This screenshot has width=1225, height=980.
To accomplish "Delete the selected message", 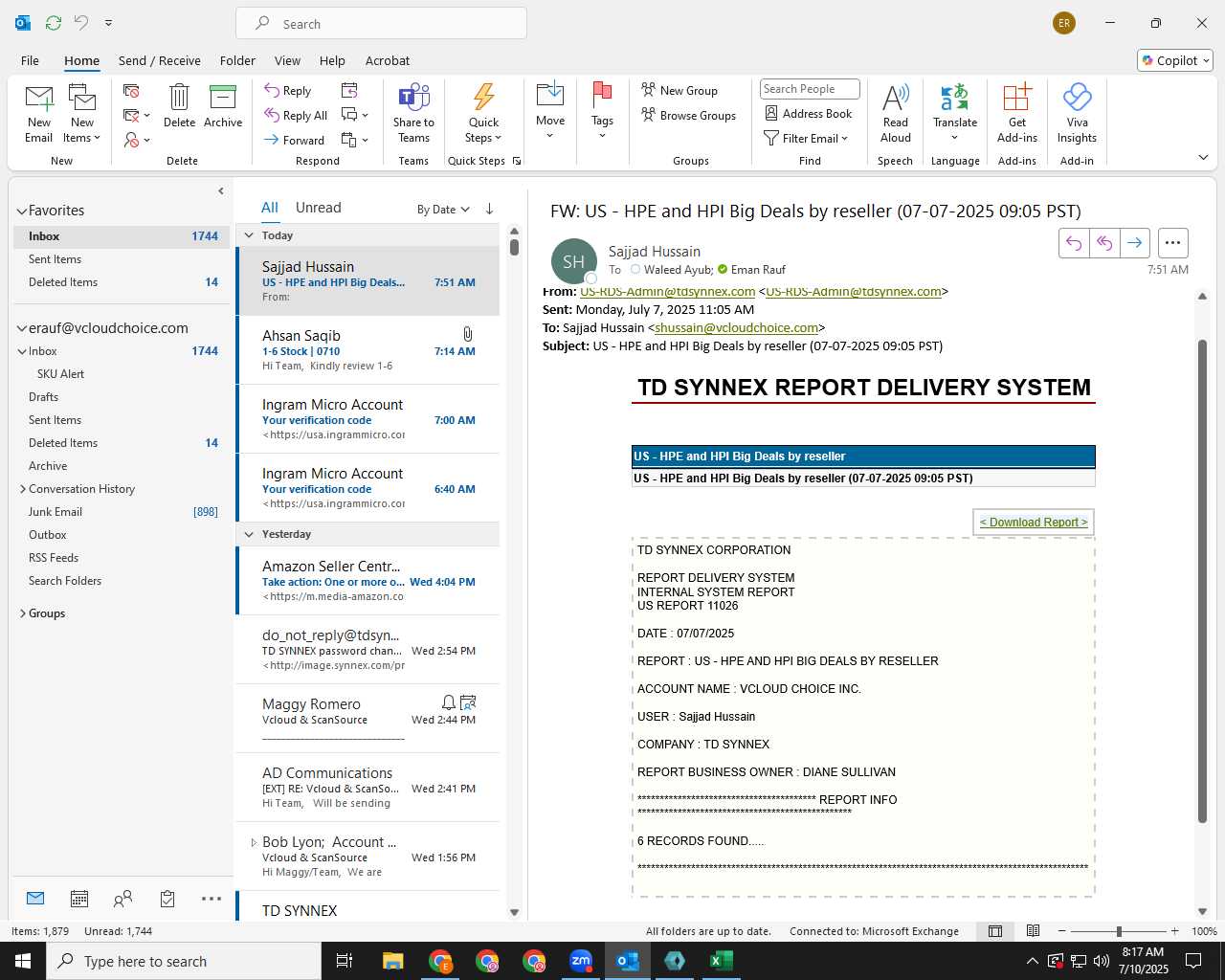I will pos(179,105).
